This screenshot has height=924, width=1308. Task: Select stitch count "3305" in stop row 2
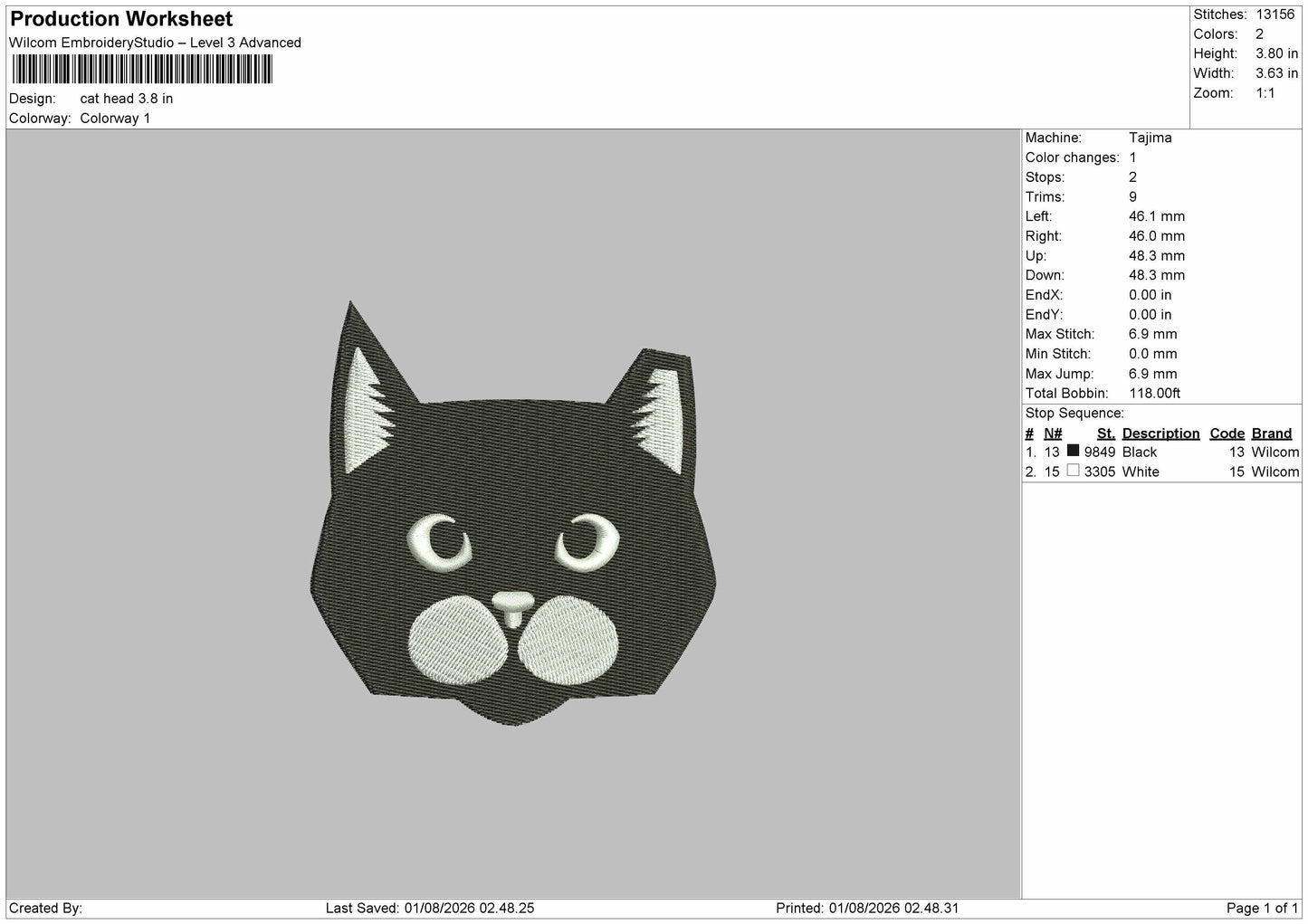(x=1100, y=472)
